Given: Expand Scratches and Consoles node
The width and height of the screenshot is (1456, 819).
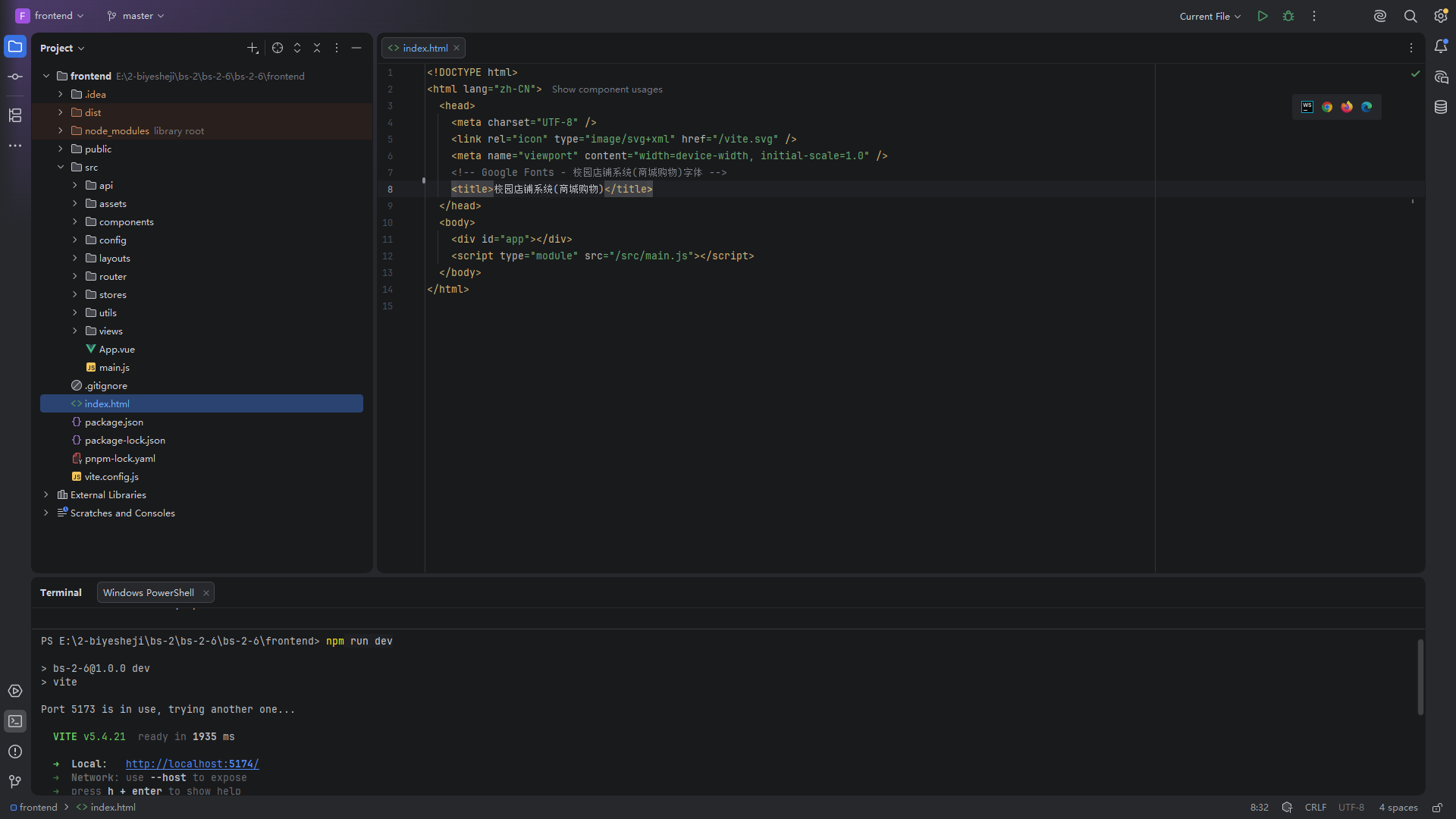Looking at the screenshot, I should [46, 513].
